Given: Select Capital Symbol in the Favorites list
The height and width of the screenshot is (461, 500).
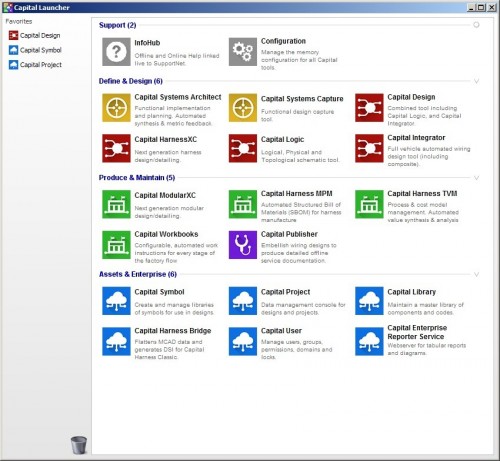Looking at the screenshot, I should click(35, 50).
